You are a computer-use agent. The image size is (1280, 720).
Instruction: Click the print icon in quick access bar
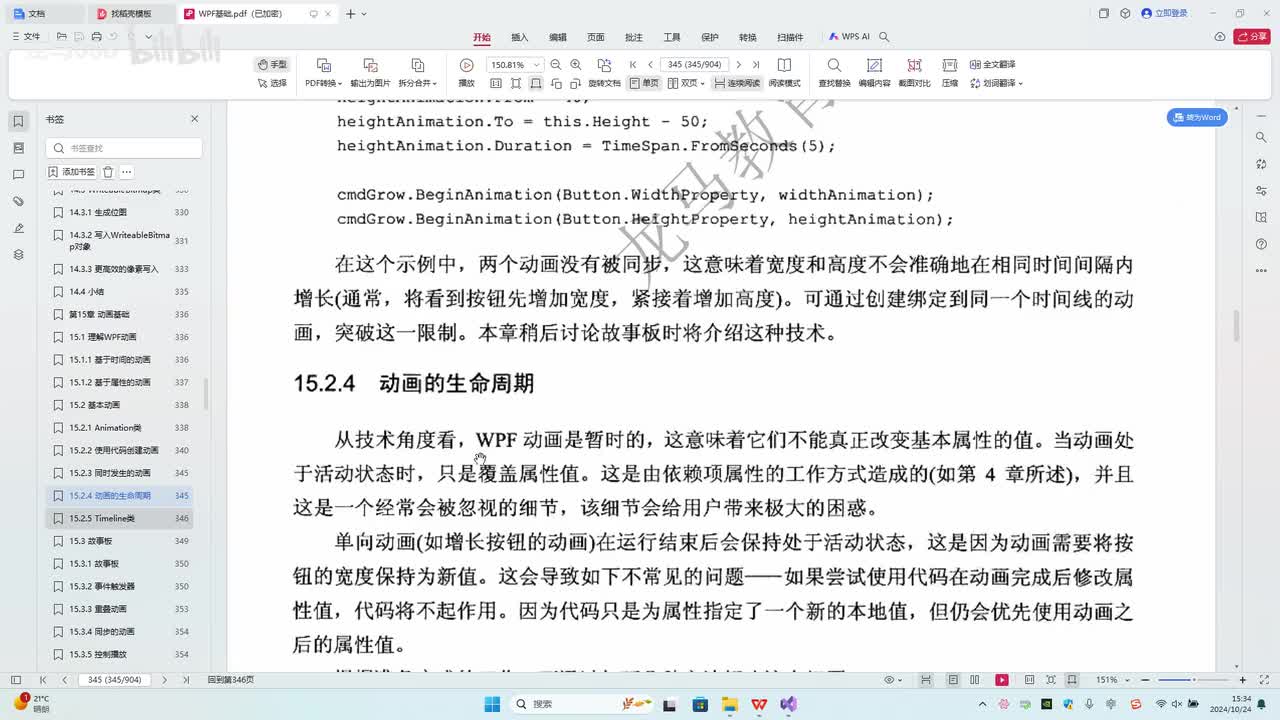click(97, 36)
